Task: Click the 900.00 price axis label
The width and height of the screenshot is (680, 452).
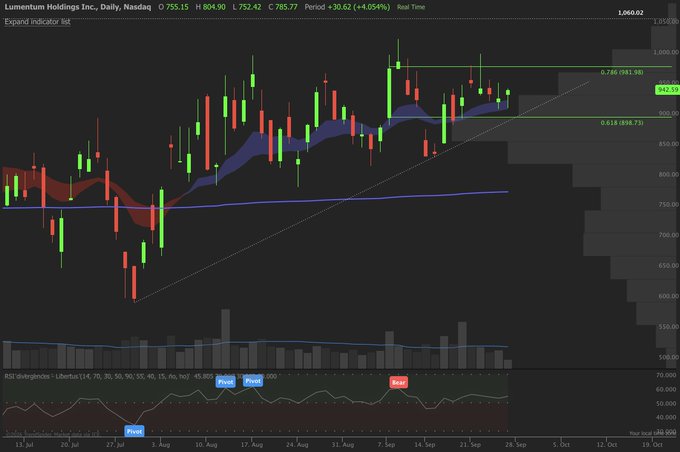Action: (x=668, y=113)
